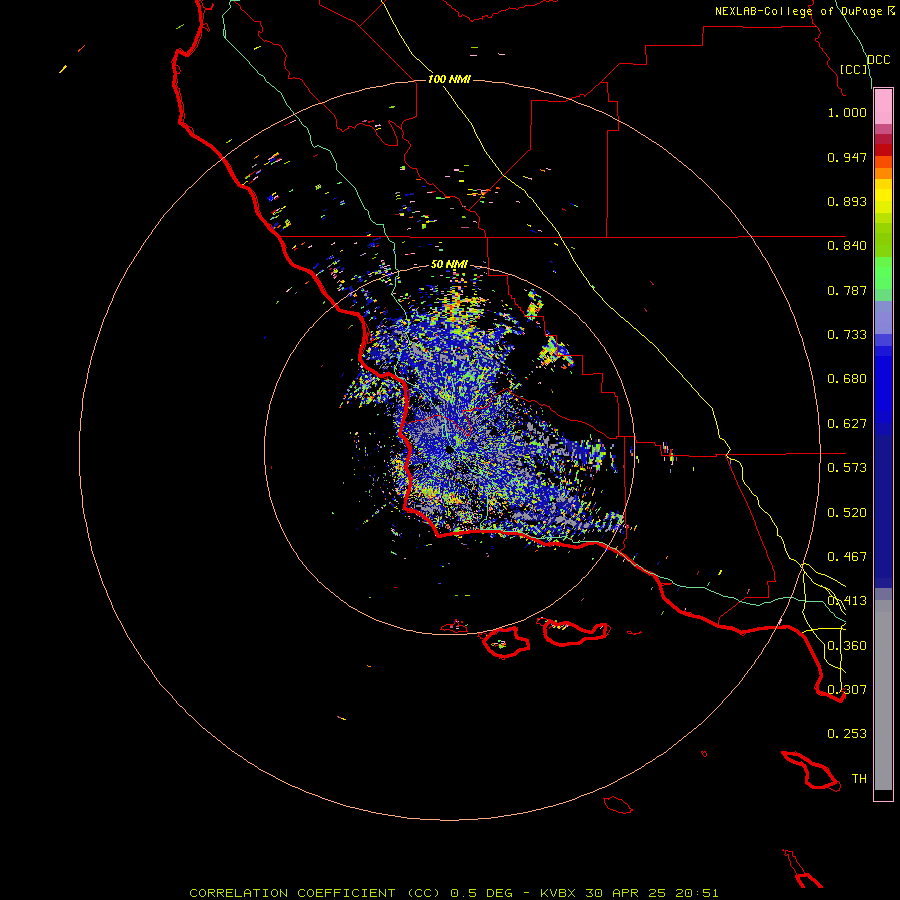
Task: Click the 0.680 scale value
Action: tap(847, 379)
